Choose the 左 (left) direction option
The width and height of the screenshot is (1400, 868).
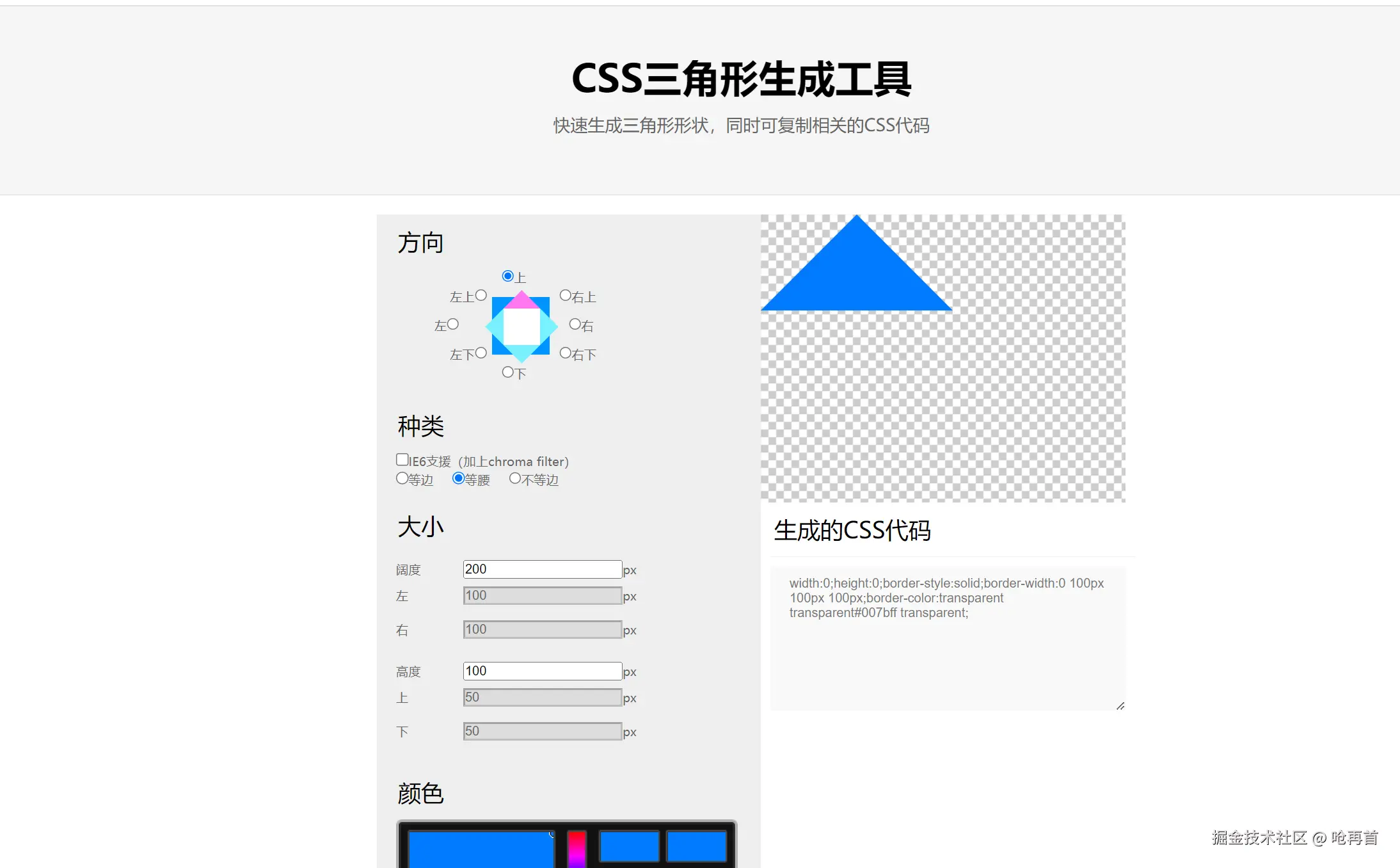453,324
